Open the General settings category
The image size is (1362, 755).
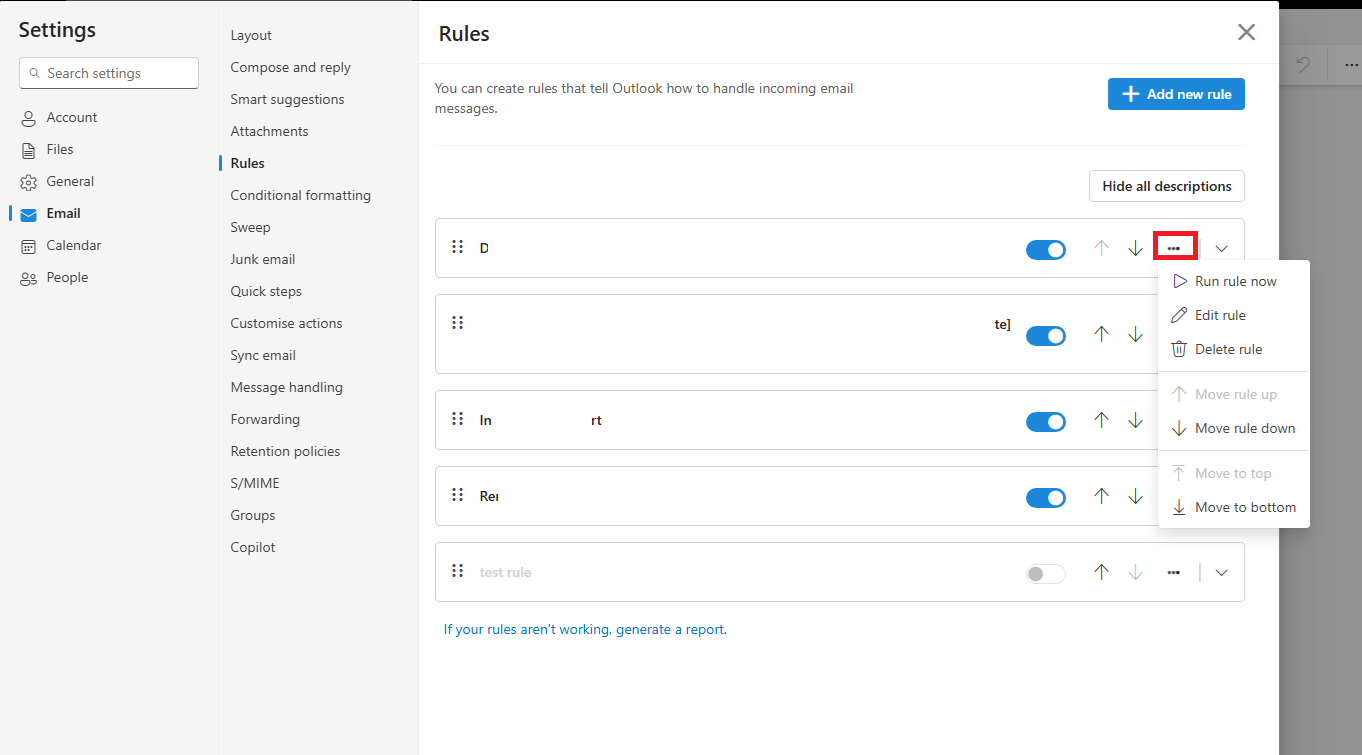58,181
